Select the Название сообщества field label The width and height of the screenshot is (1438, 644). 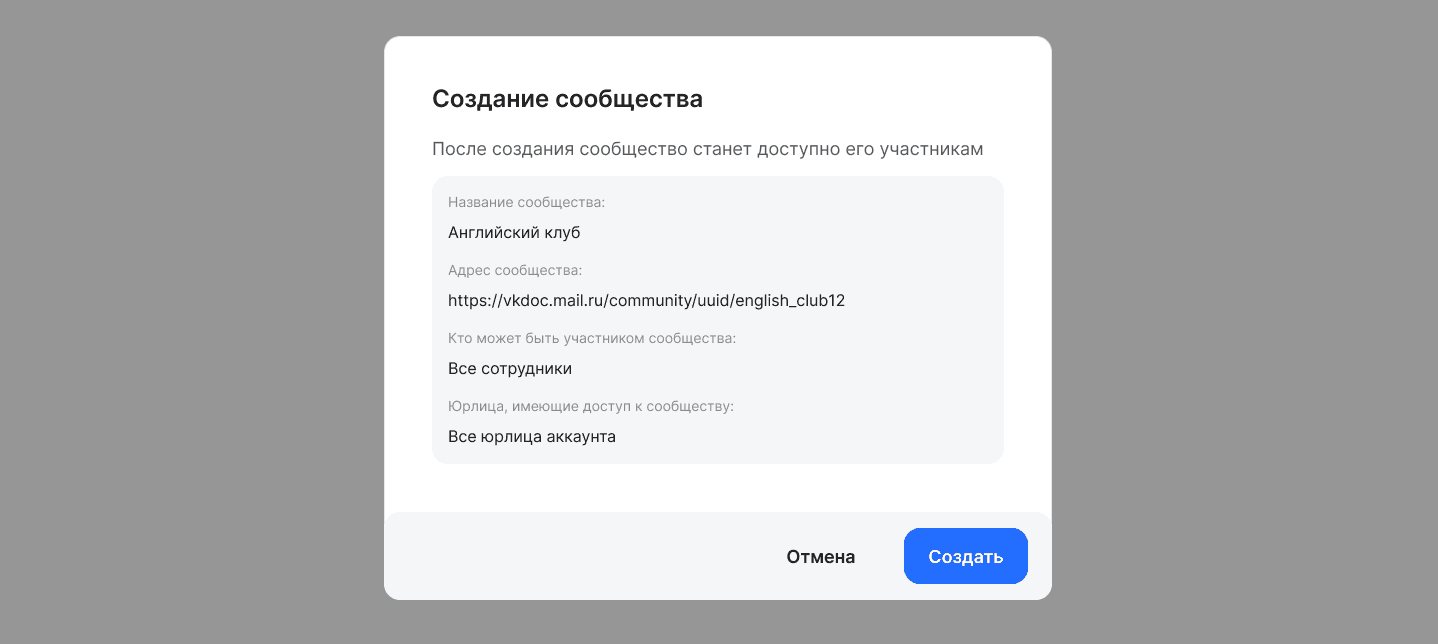tap(526, 202)
